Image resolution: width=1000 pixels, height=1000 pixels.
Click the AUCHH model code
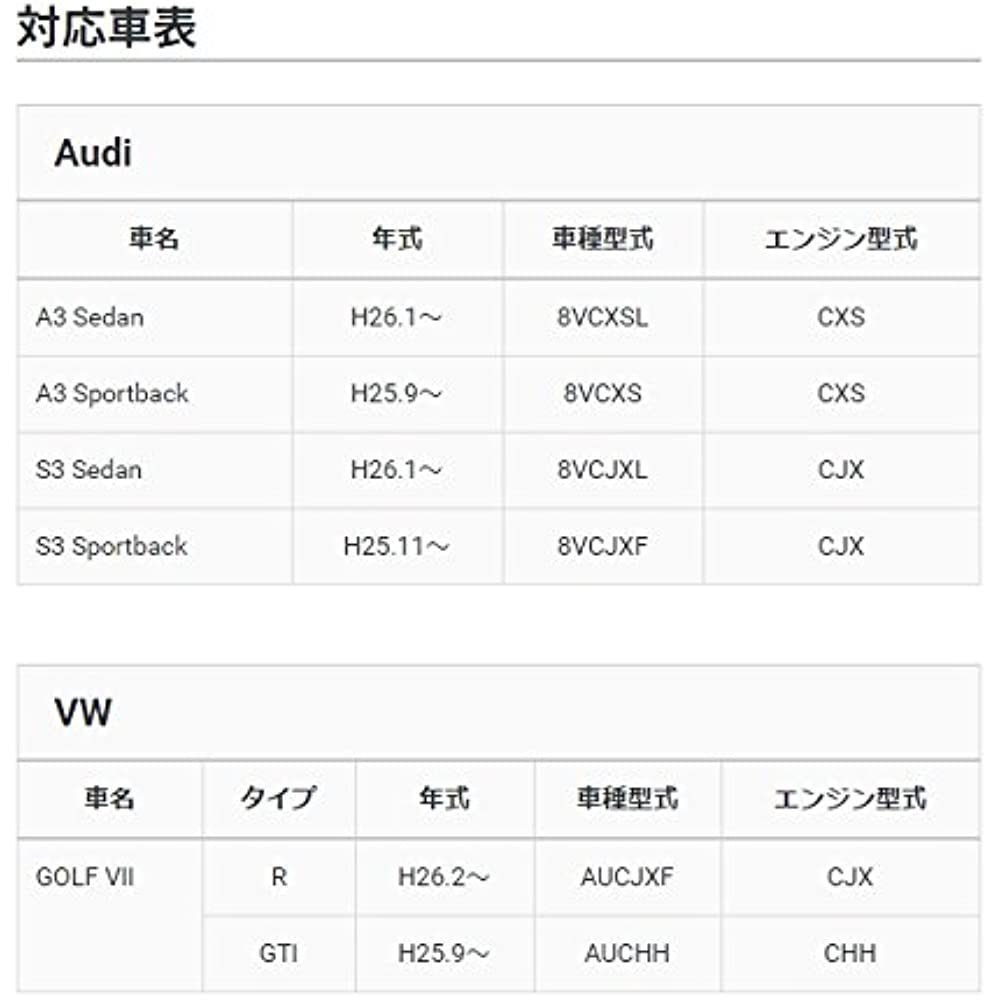click(x=627, y=953)
